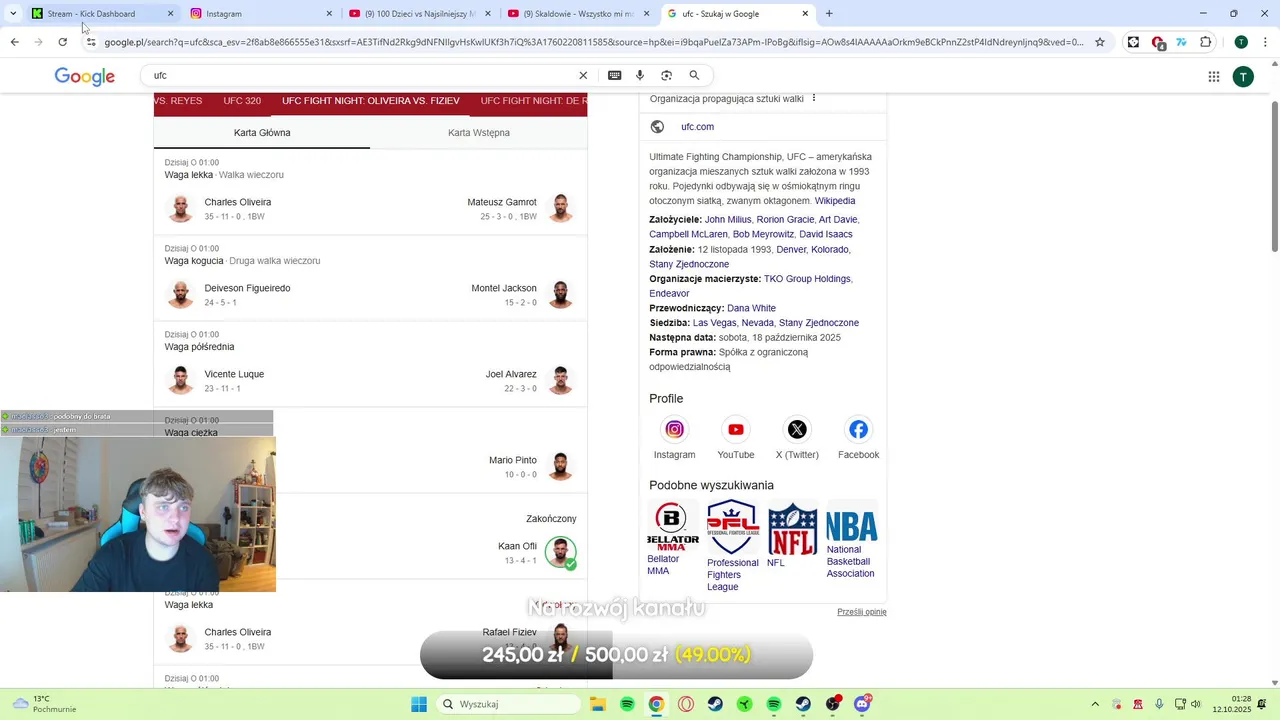
Task: Click the browser back arrow
Action: click(14, 42)
